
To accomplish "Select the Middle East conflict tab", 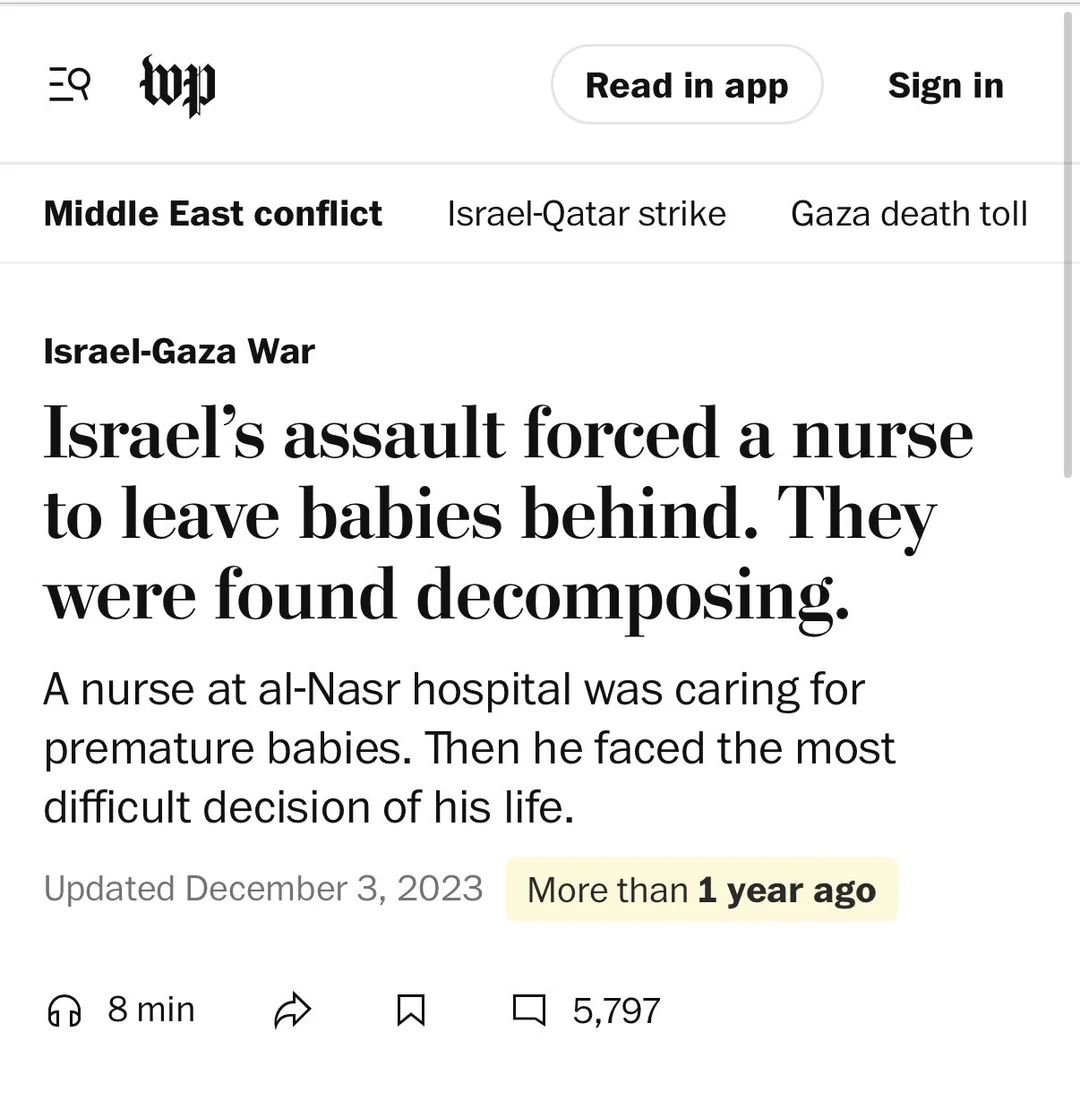I will pyautogui.click(x=213, y=214).
